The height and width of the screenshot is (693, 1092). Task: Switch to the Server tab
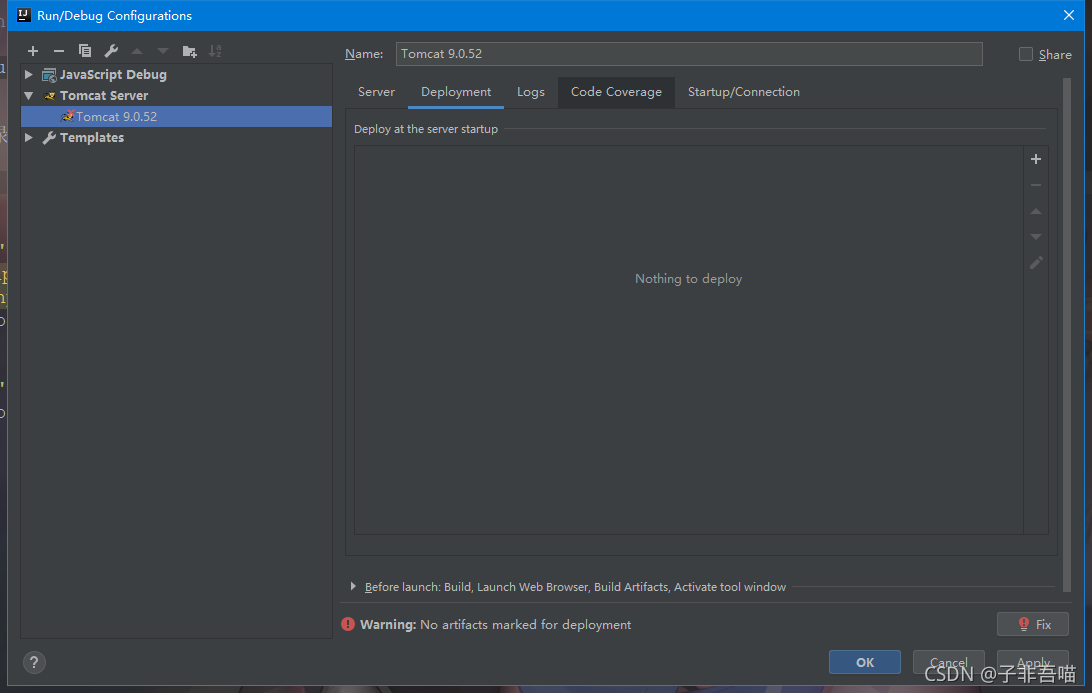point(376,92)
